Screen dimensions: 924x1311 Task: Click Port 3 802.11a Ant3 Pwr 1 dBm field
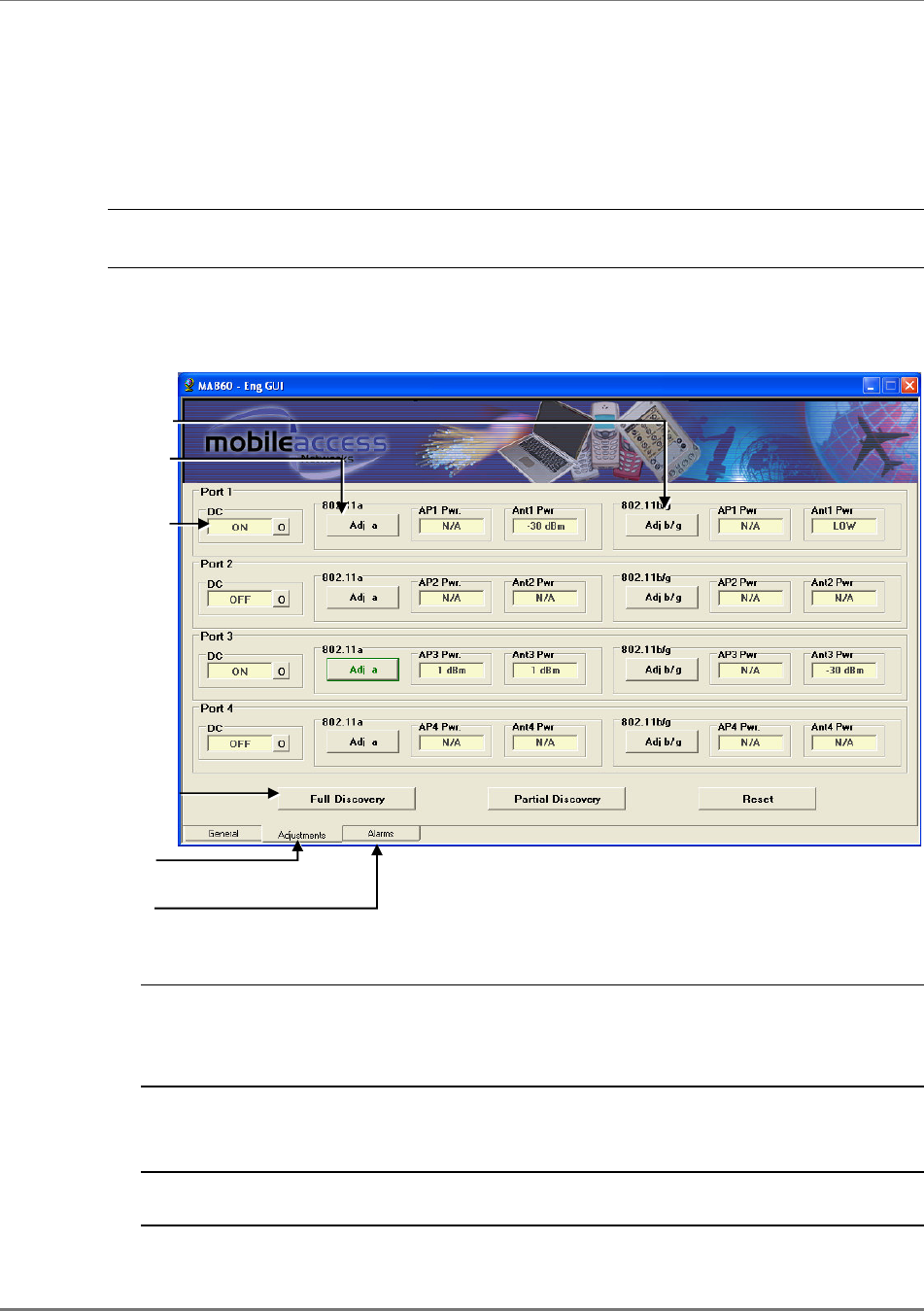pyautogui.click(x=545, y=671)
